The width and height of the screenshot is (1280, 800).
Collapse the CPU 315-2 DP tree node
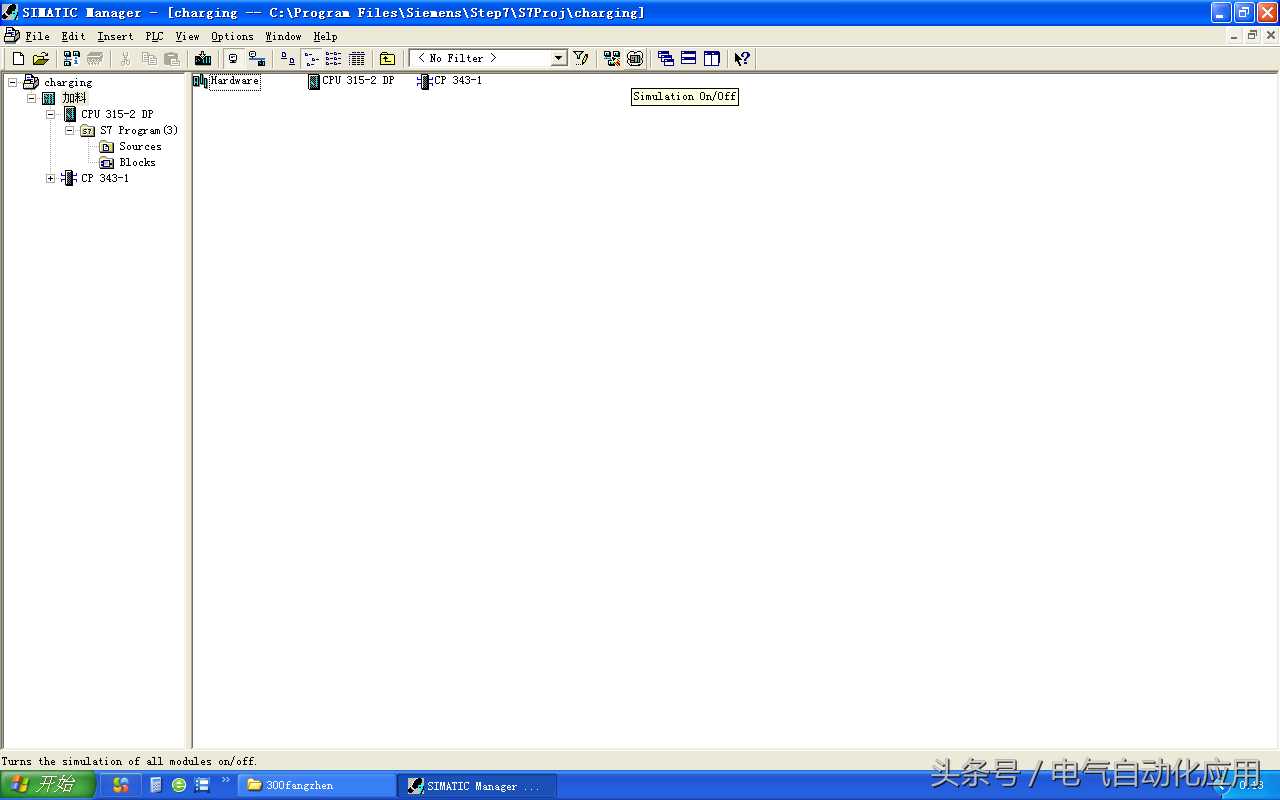pos(51,114)
